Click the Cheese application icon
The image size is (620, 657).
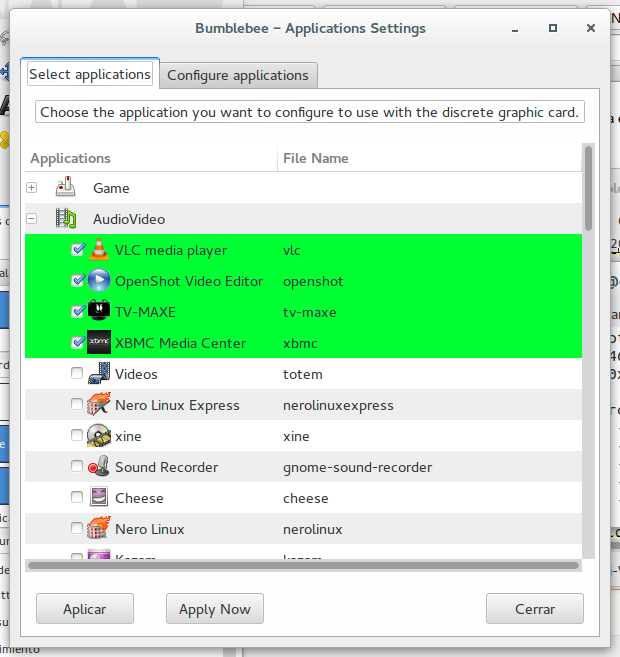tap(98, 498)
